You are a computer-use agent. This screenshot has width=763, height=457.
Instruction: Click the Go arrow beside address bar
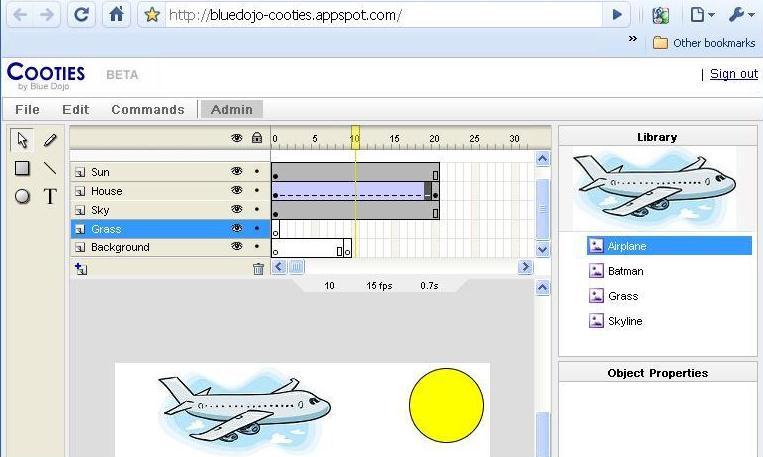[617, 15]
